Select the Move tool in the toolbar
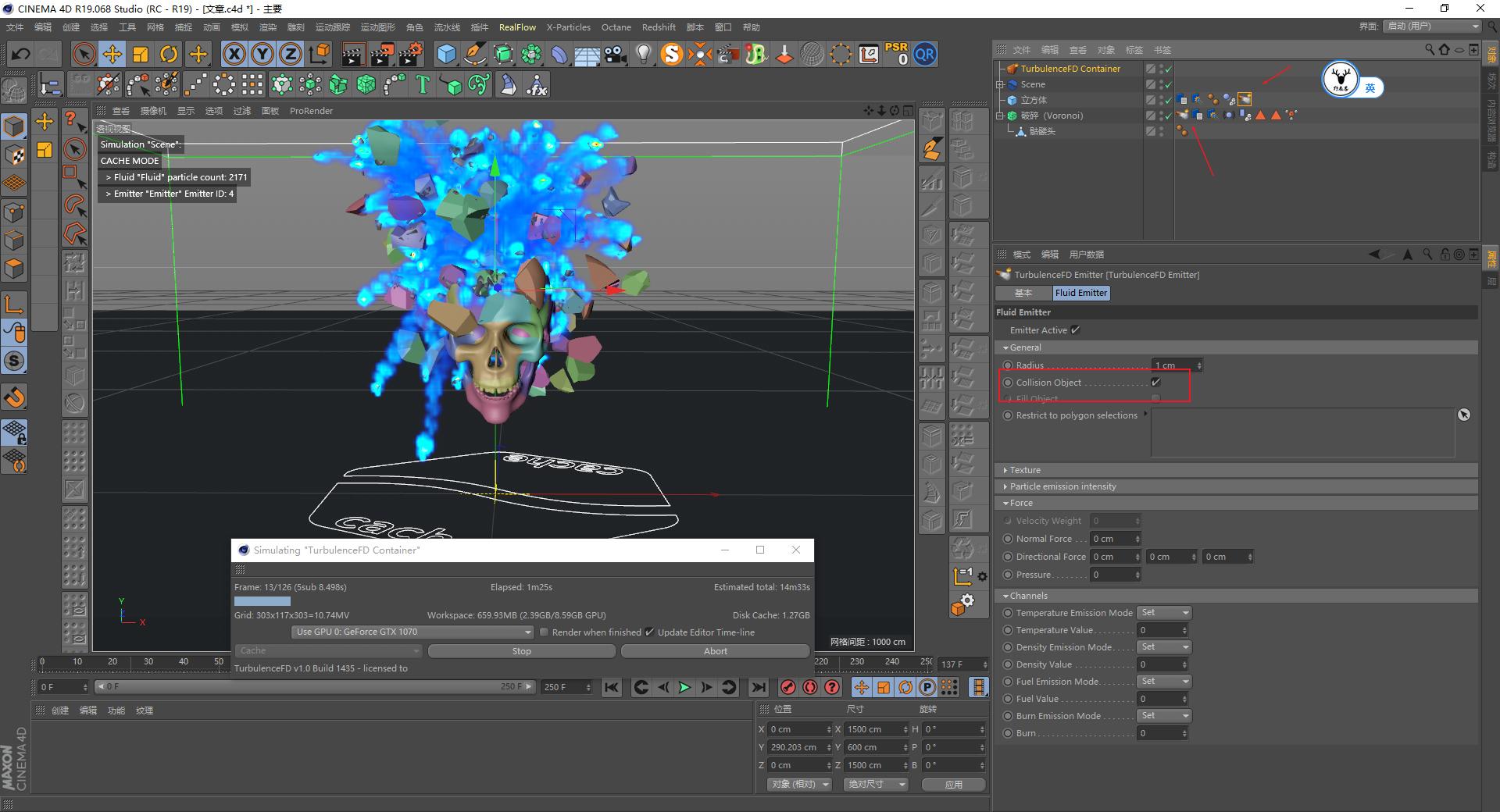Viewport: 1500px width, 812px height. 112,54
